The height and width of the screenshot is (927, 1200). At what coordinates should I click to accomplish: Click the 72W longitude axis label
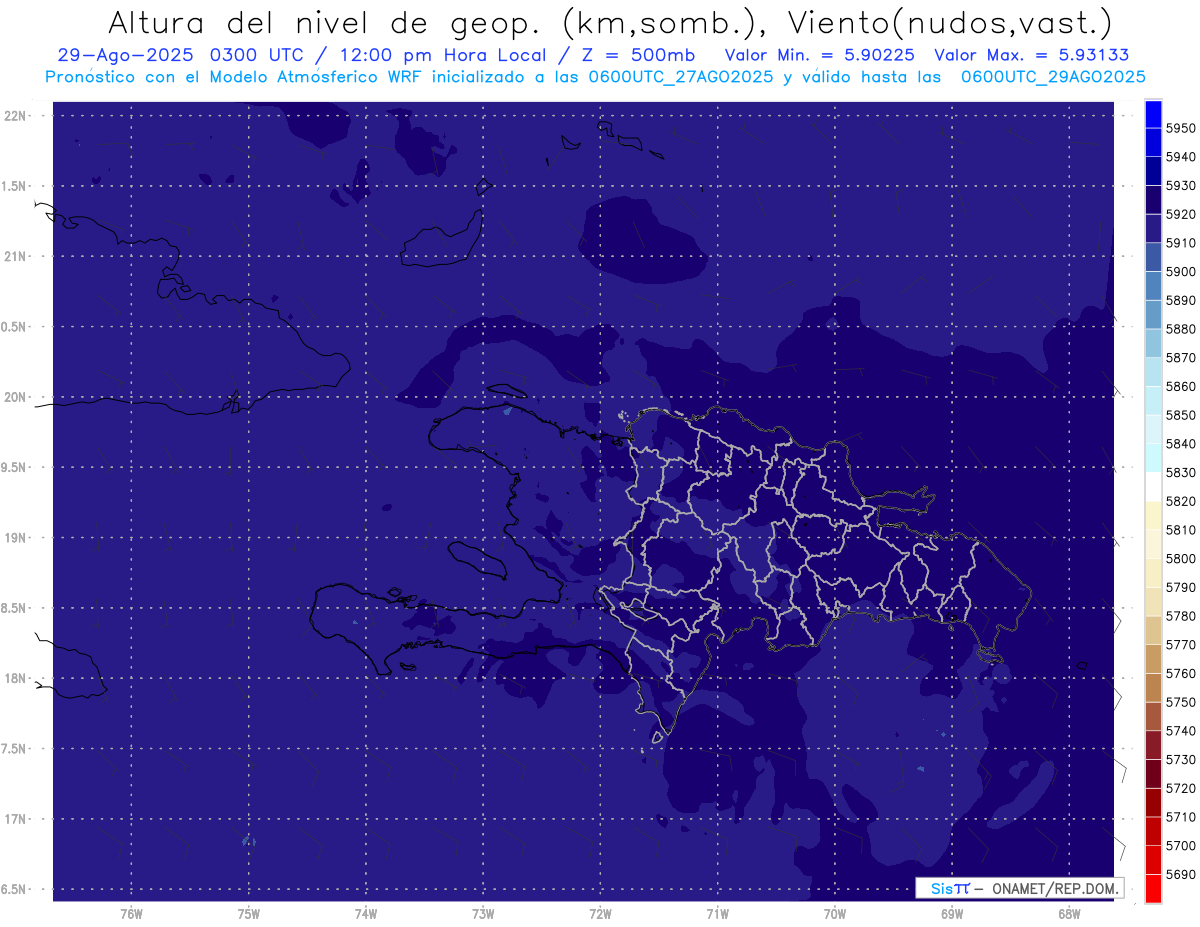pos(600,914)
